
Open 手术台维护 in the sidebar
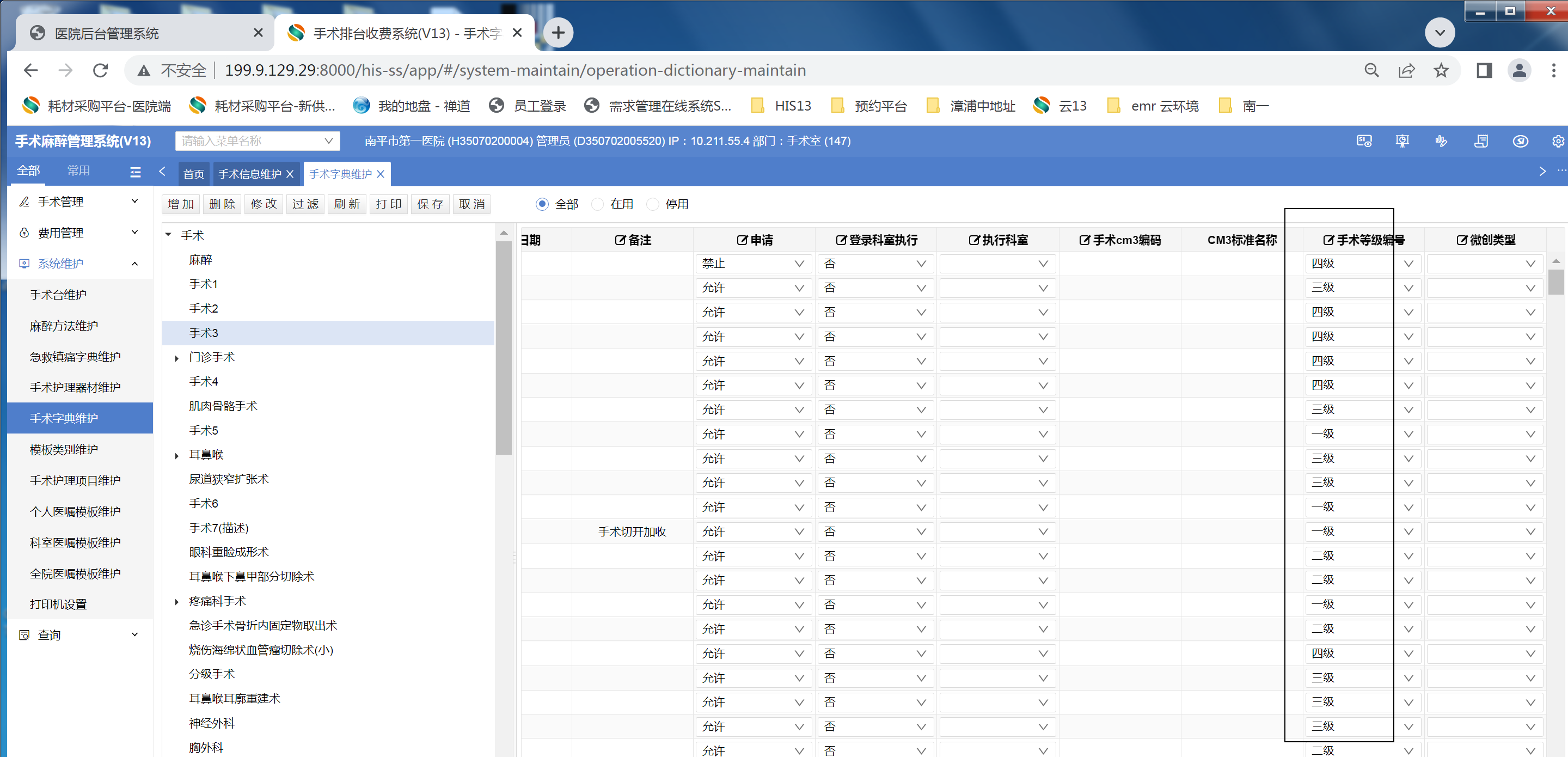(58, 295)
